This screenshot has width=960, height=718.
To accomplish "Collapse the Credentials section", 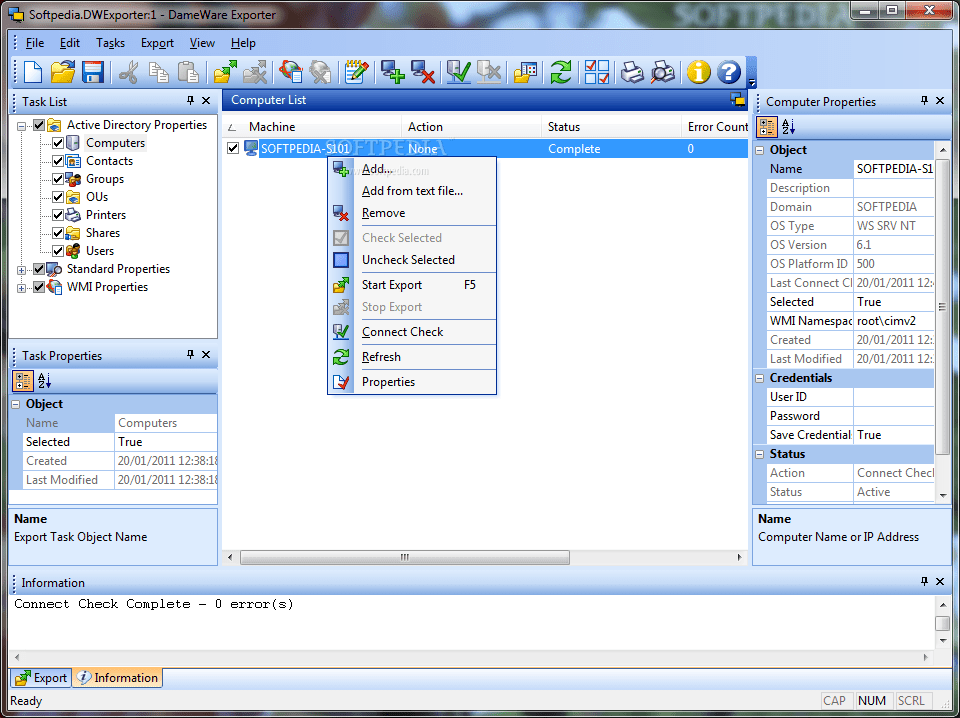I will tap(760, 378).
